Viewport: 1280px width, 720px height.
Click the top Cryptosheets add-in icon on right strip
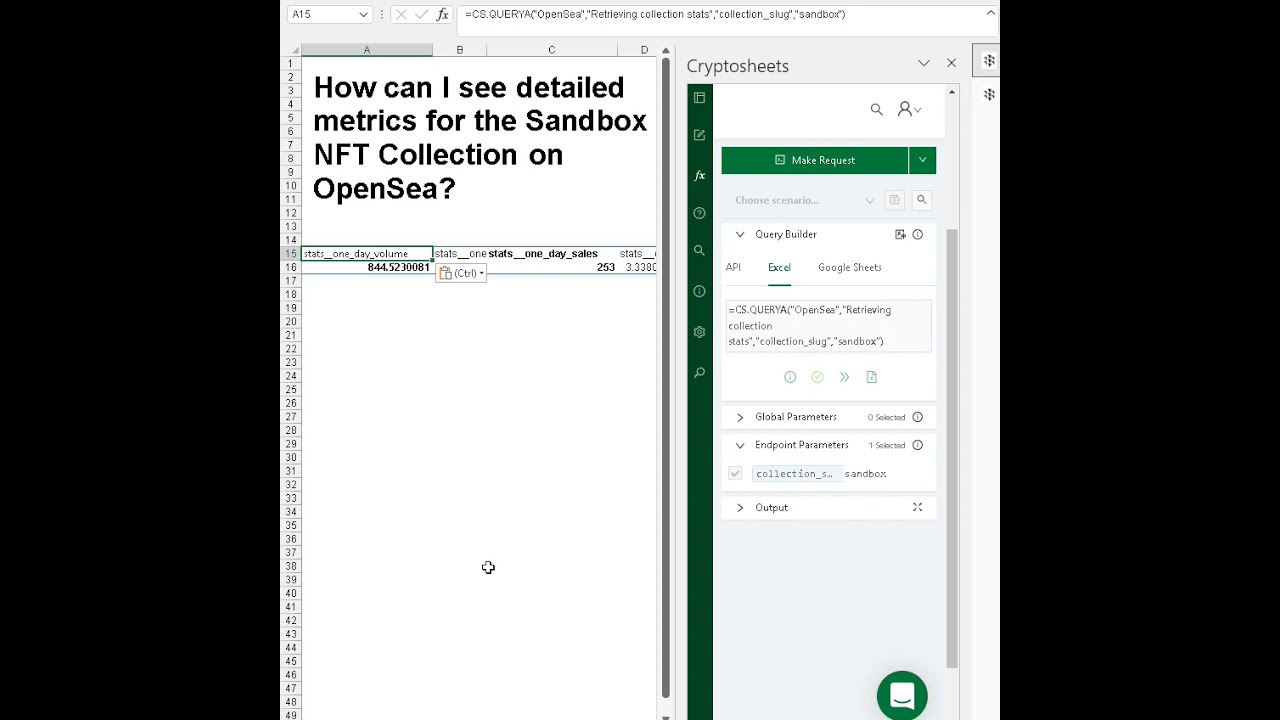click(988, 61)
